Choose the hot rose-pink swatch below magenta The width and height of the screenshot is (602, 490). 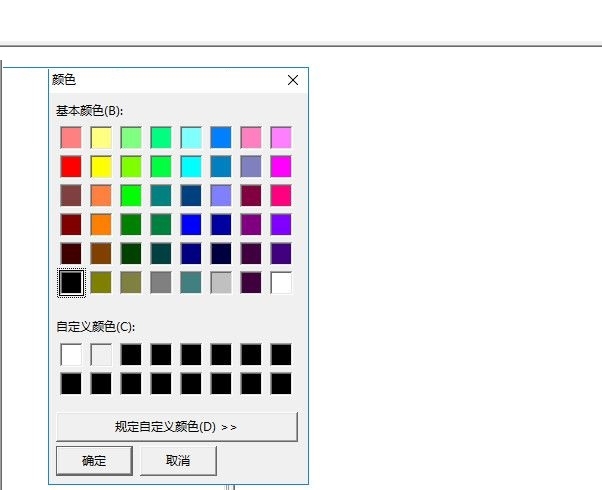tap(281, 195)
